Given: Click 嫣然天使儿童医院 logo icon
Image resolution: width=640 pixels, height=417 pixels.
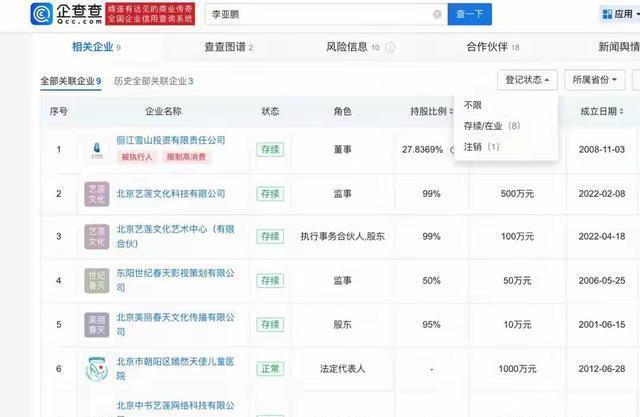Looking at the screenshot, I should point(96,369).
